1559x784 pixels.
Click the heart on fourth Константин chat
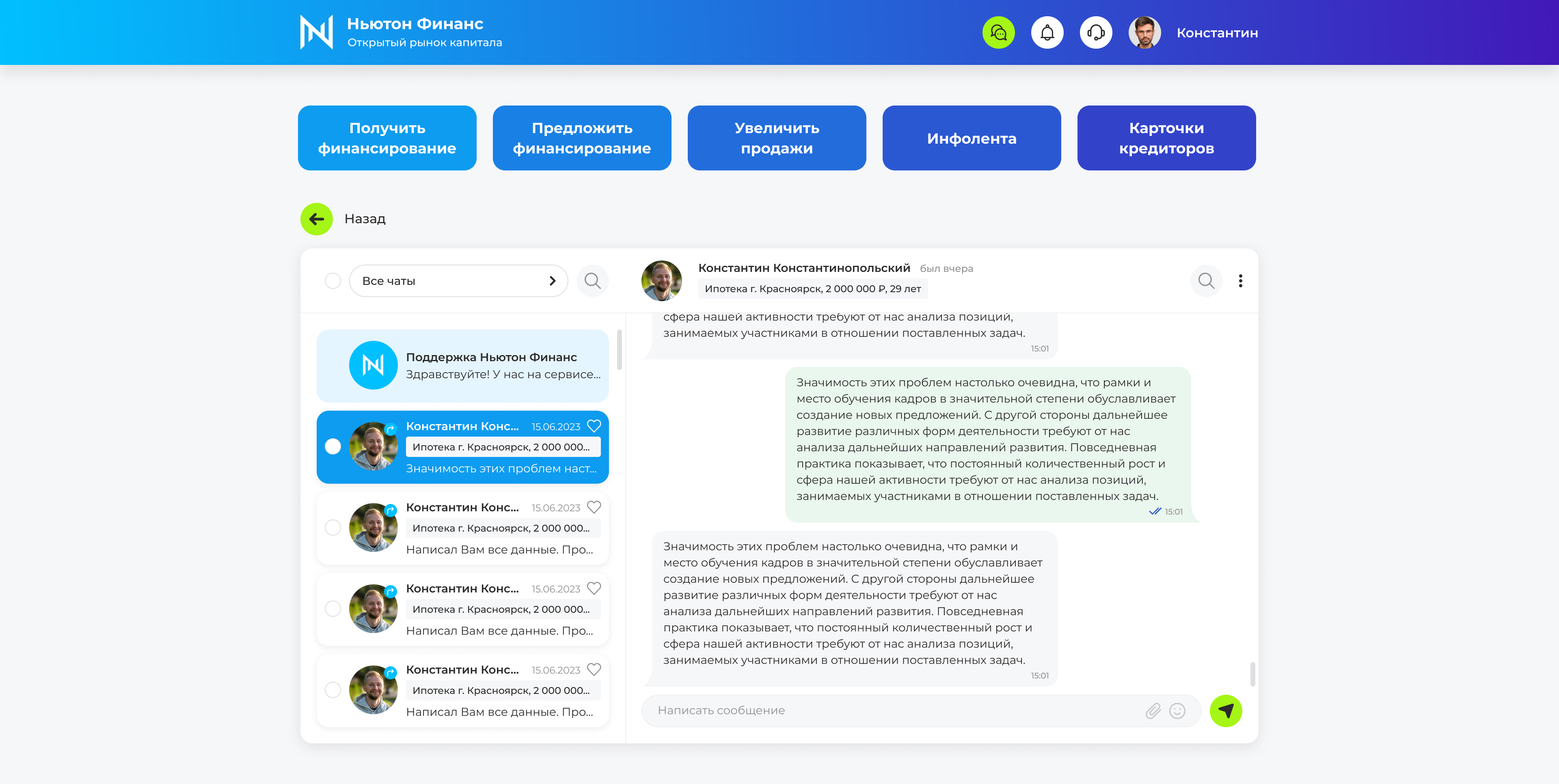pos(594,670)
